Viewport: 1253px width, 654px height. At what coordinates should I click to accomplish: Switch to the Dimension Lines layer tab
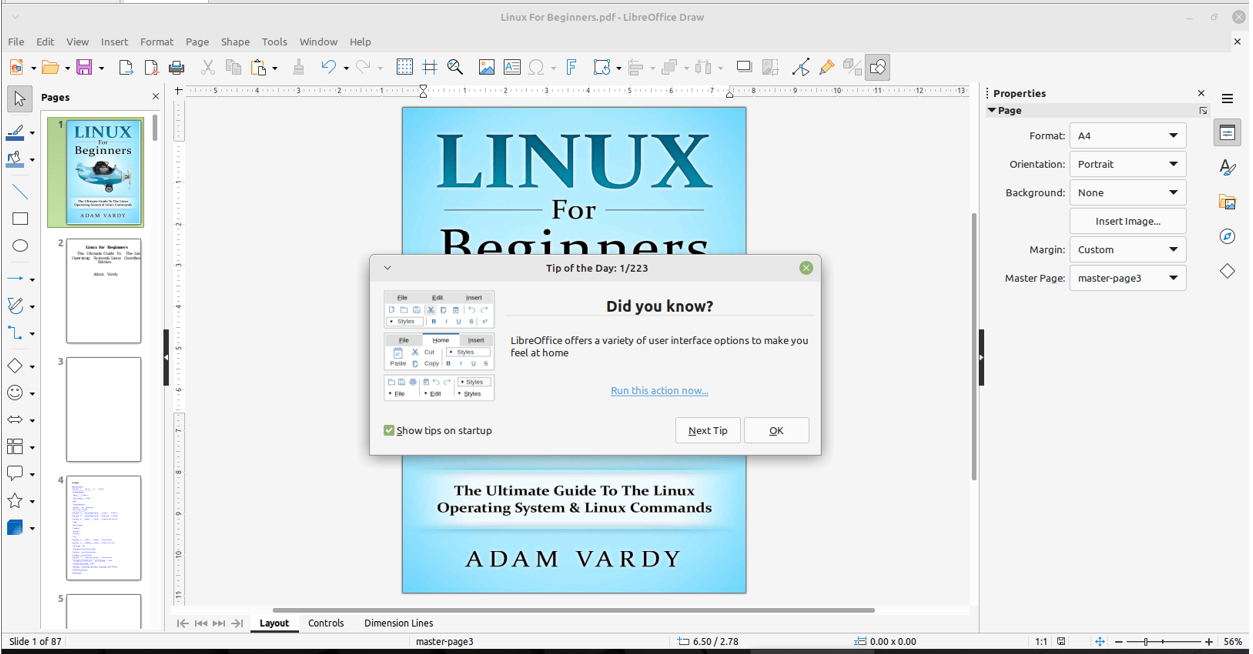click(398, 623)
